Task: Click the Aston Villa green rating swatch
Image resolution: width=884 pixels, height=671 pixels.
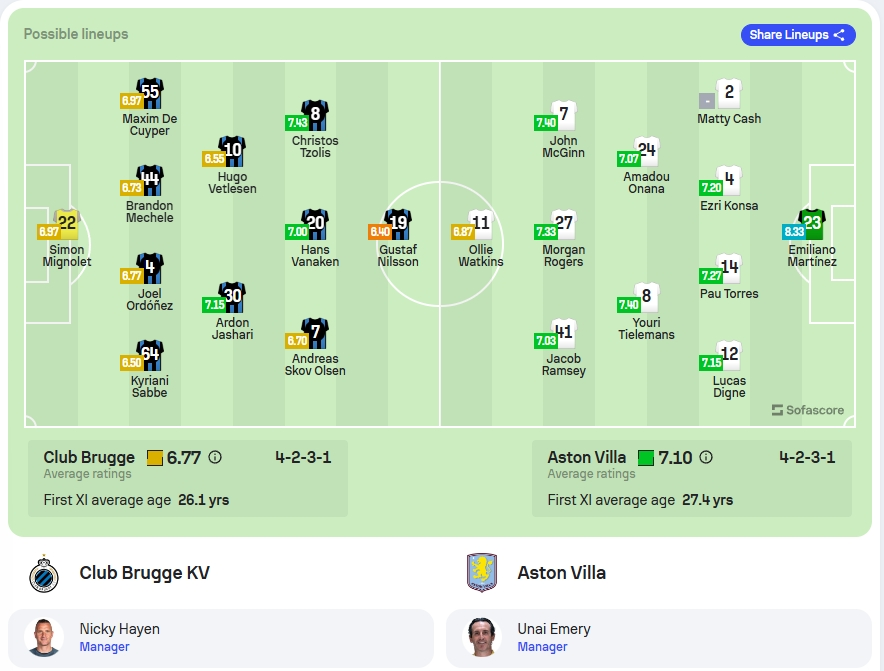Action: (646, 458)
